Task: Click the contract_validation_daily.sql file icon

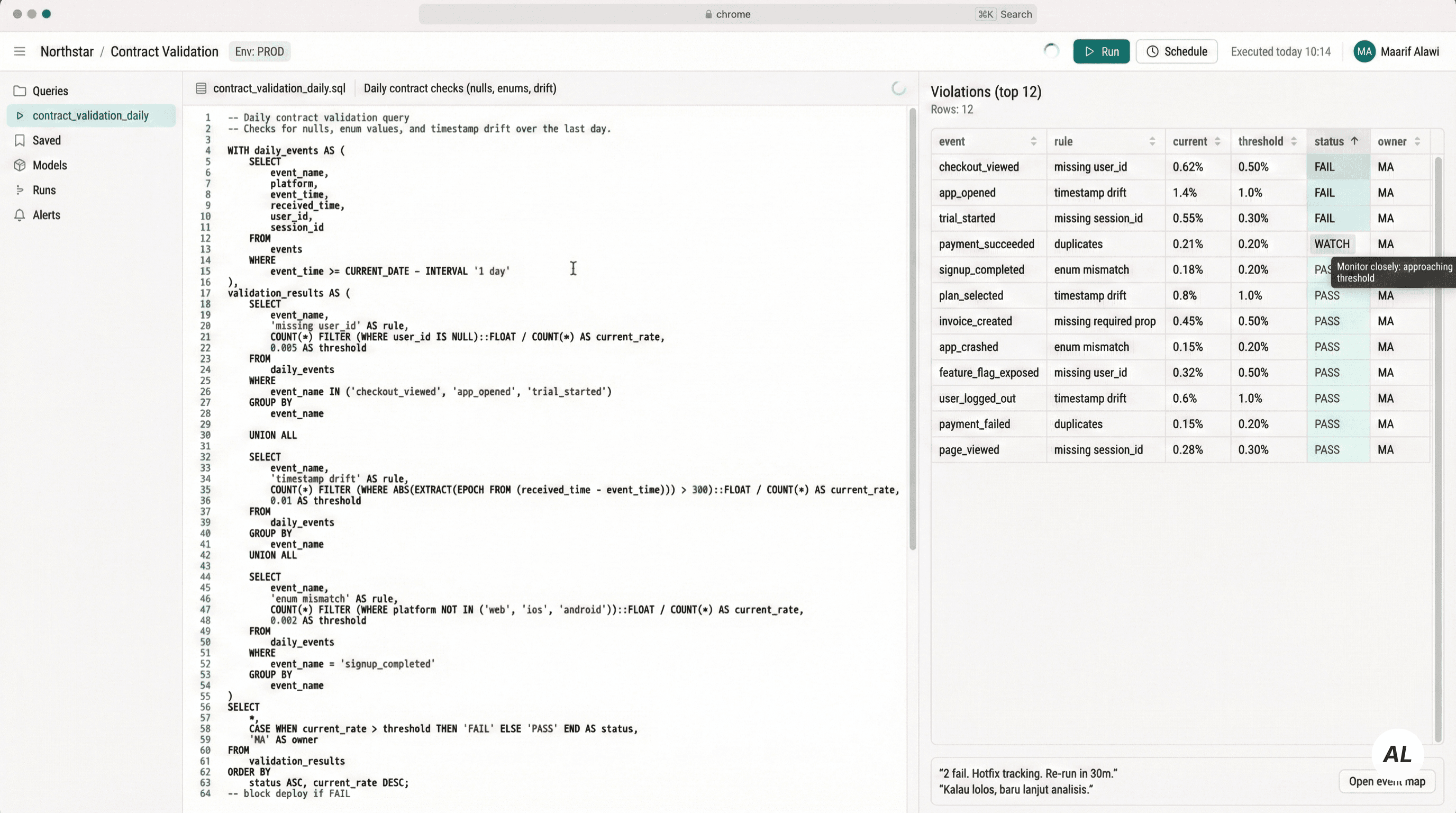Action: coord(201,88)
